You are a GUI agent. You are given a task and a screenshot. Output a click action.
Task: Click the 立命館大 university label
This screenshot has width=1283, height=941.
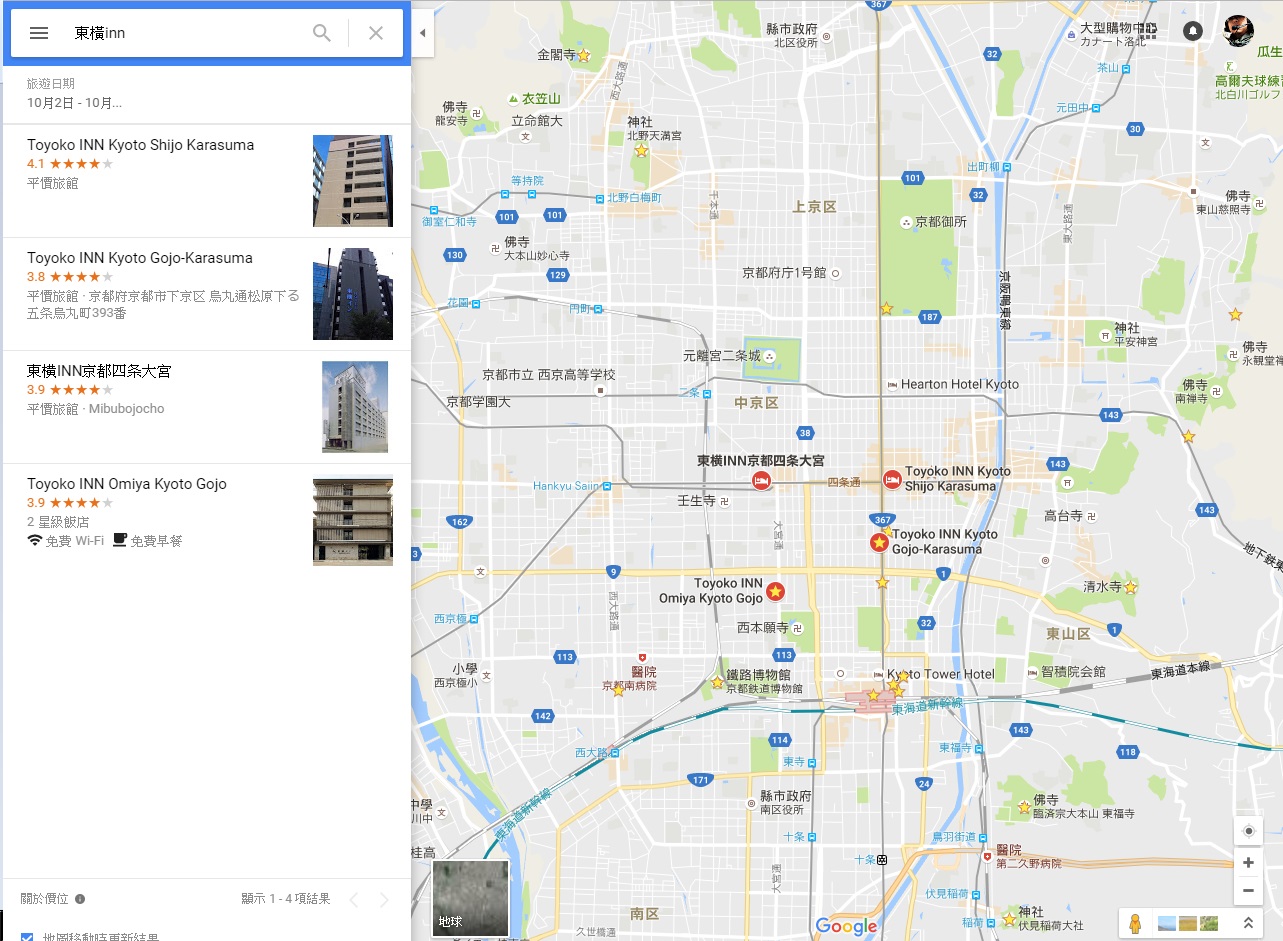537,120
